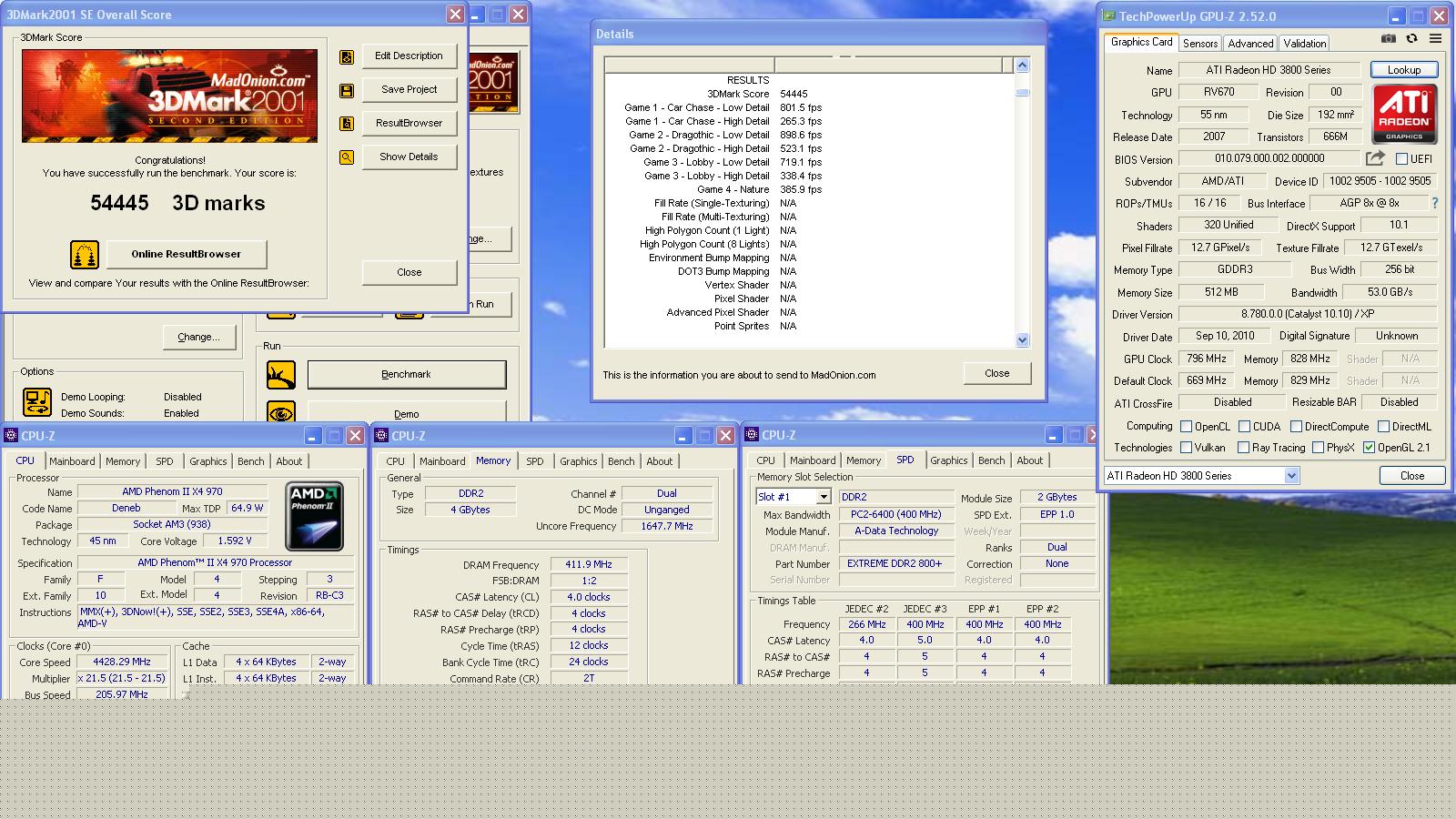Click the Show Details button
1456x819 pixels.
pos(409,157)
